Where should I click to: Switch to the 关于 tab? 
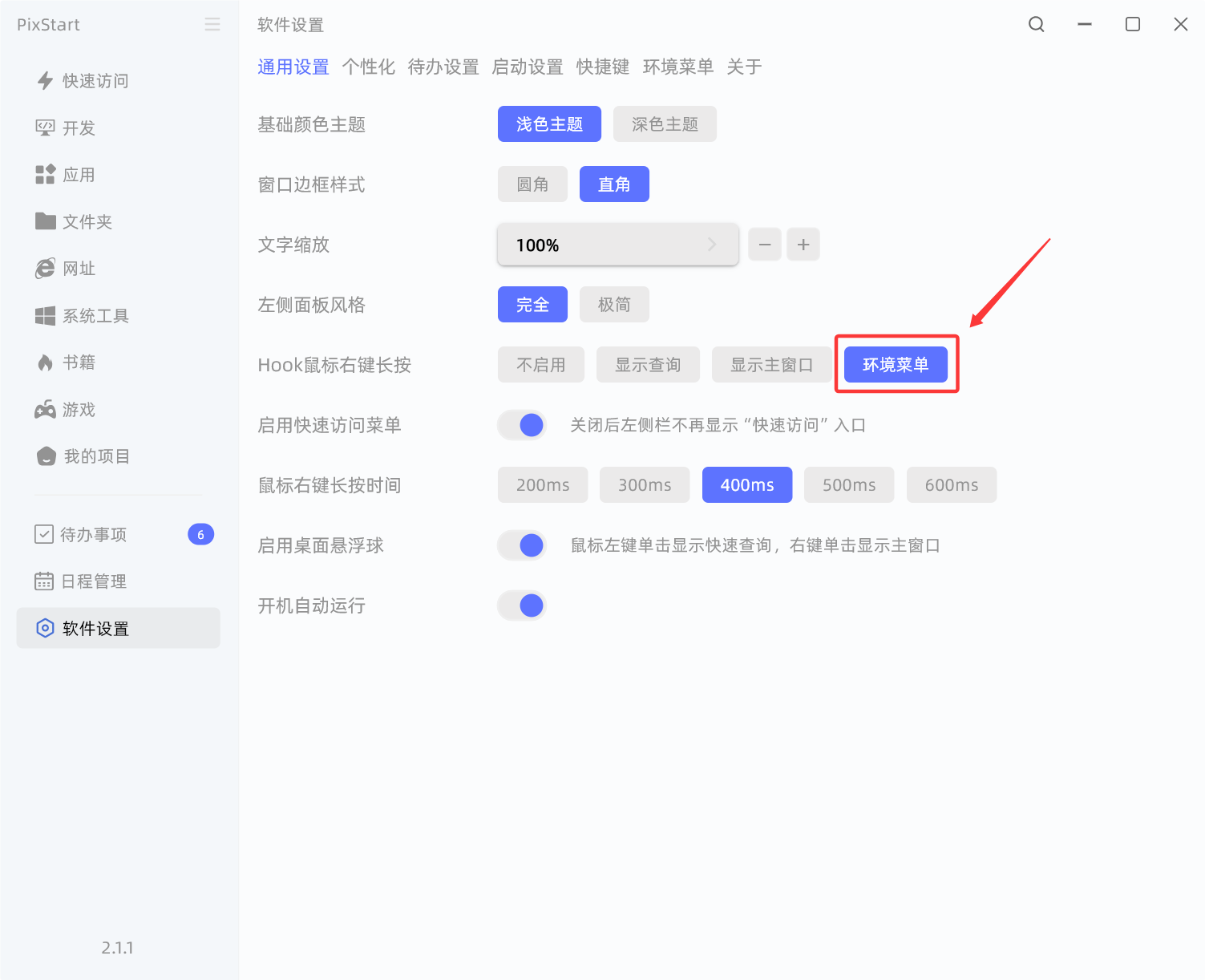[x=745, y=67]
